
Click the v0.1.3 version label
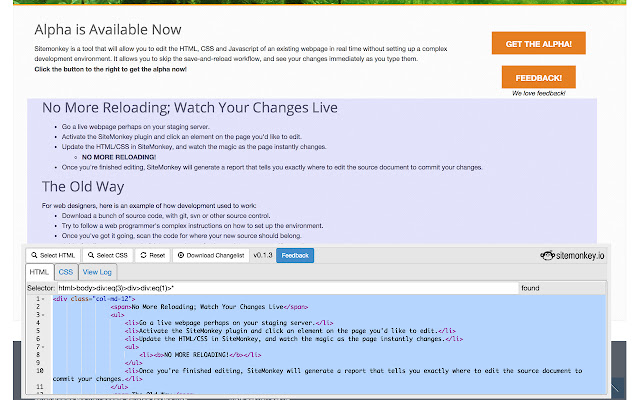click(263, 256)
